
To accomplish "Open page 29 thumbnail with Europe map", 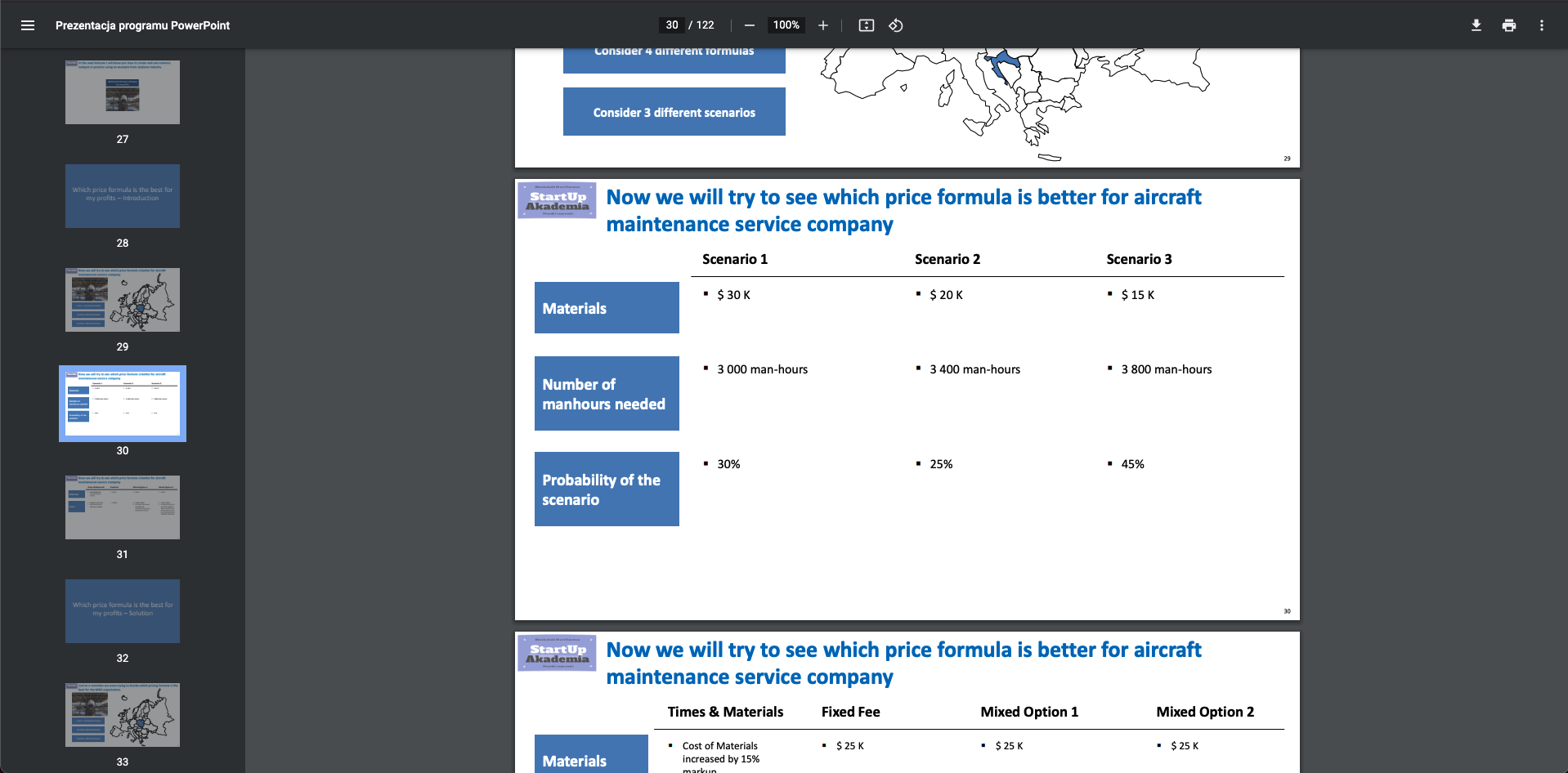I will (123, 300).
